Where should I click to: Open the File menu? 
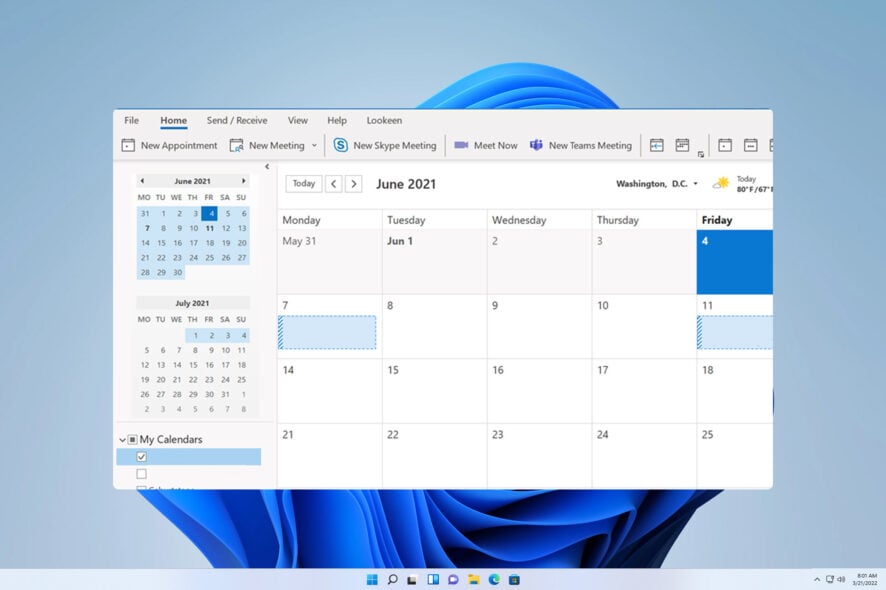tap(132, 120)
